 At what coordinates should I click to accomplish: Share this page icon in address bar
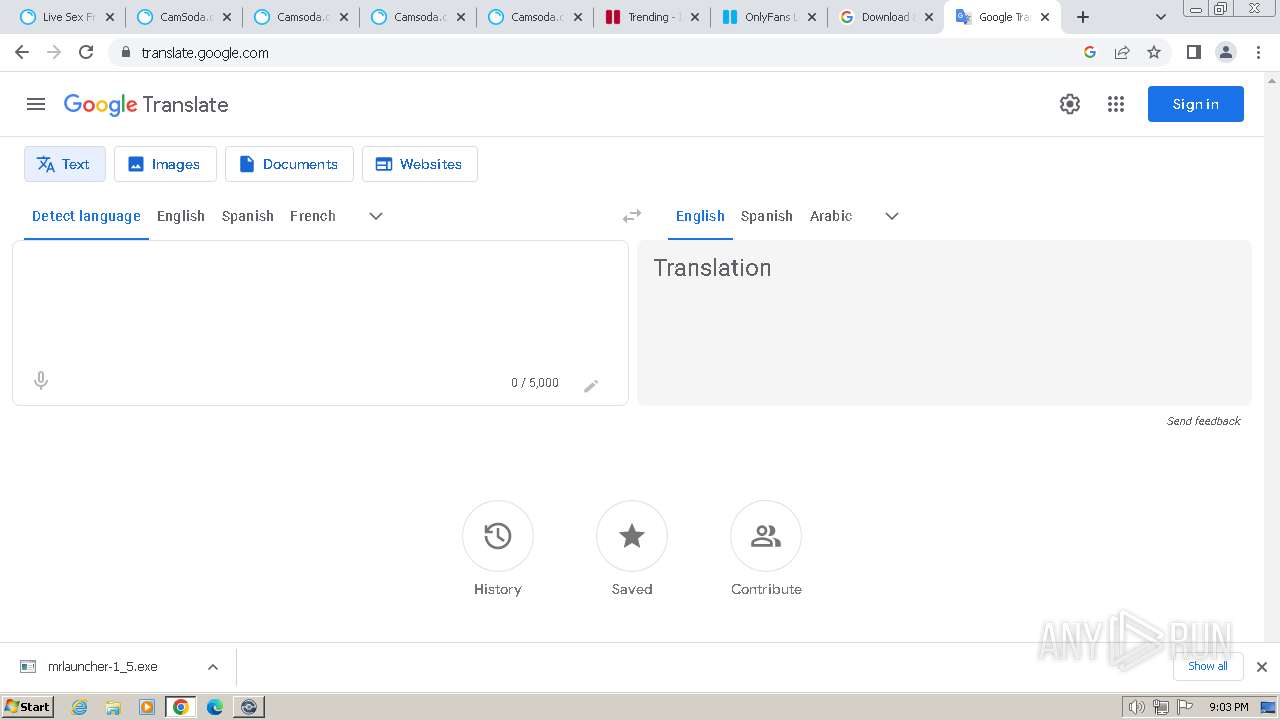pos(1122,52)
